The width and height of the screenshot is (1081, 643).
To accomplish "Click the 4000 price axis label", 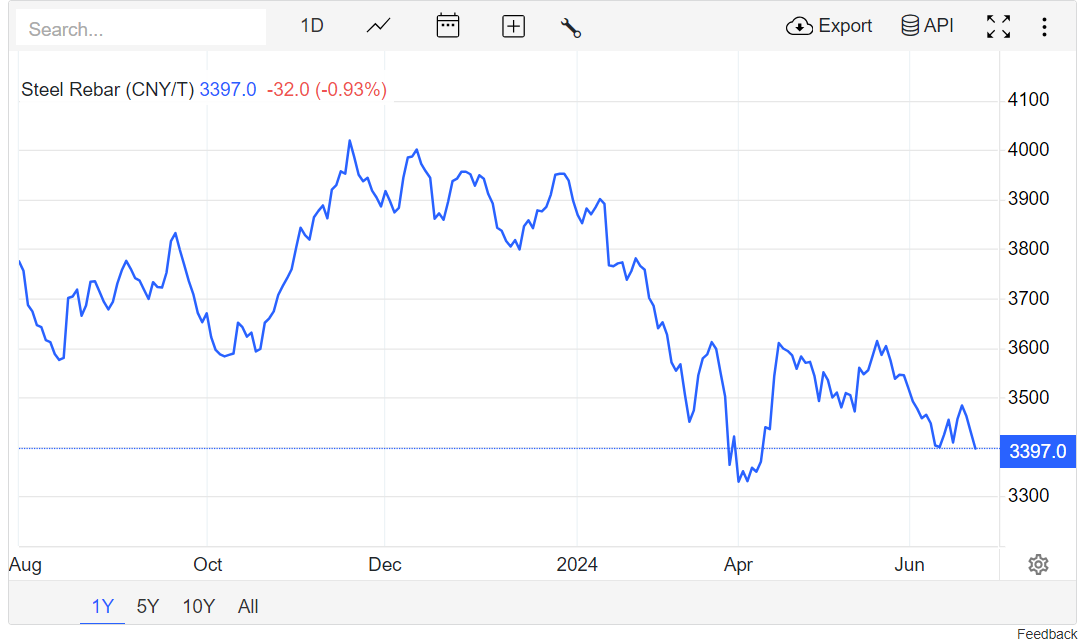I will point(1028,150).
